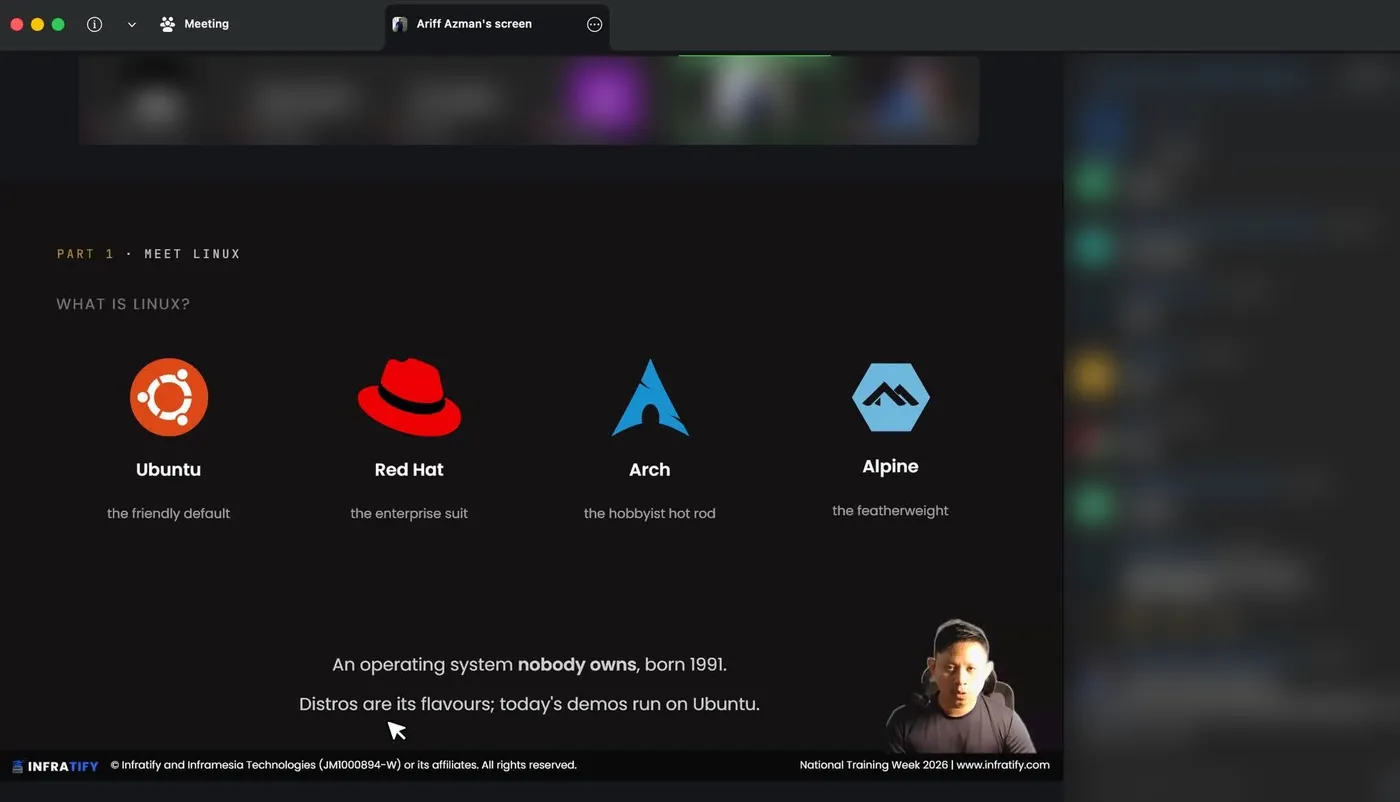Click the blue Arch logo
The width and height of the screenshot is (1400, 802).
650,397
